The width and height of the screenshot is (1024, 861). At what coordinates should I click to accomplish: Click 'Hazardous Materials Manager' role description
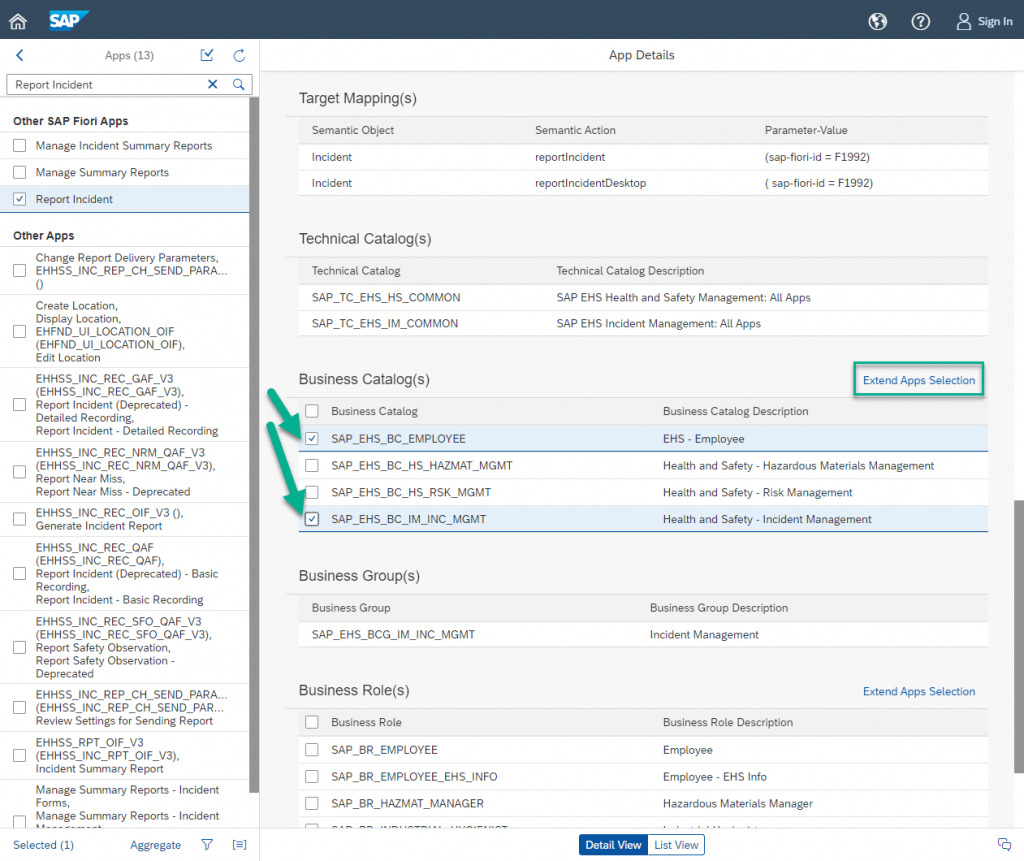point(737,804)
